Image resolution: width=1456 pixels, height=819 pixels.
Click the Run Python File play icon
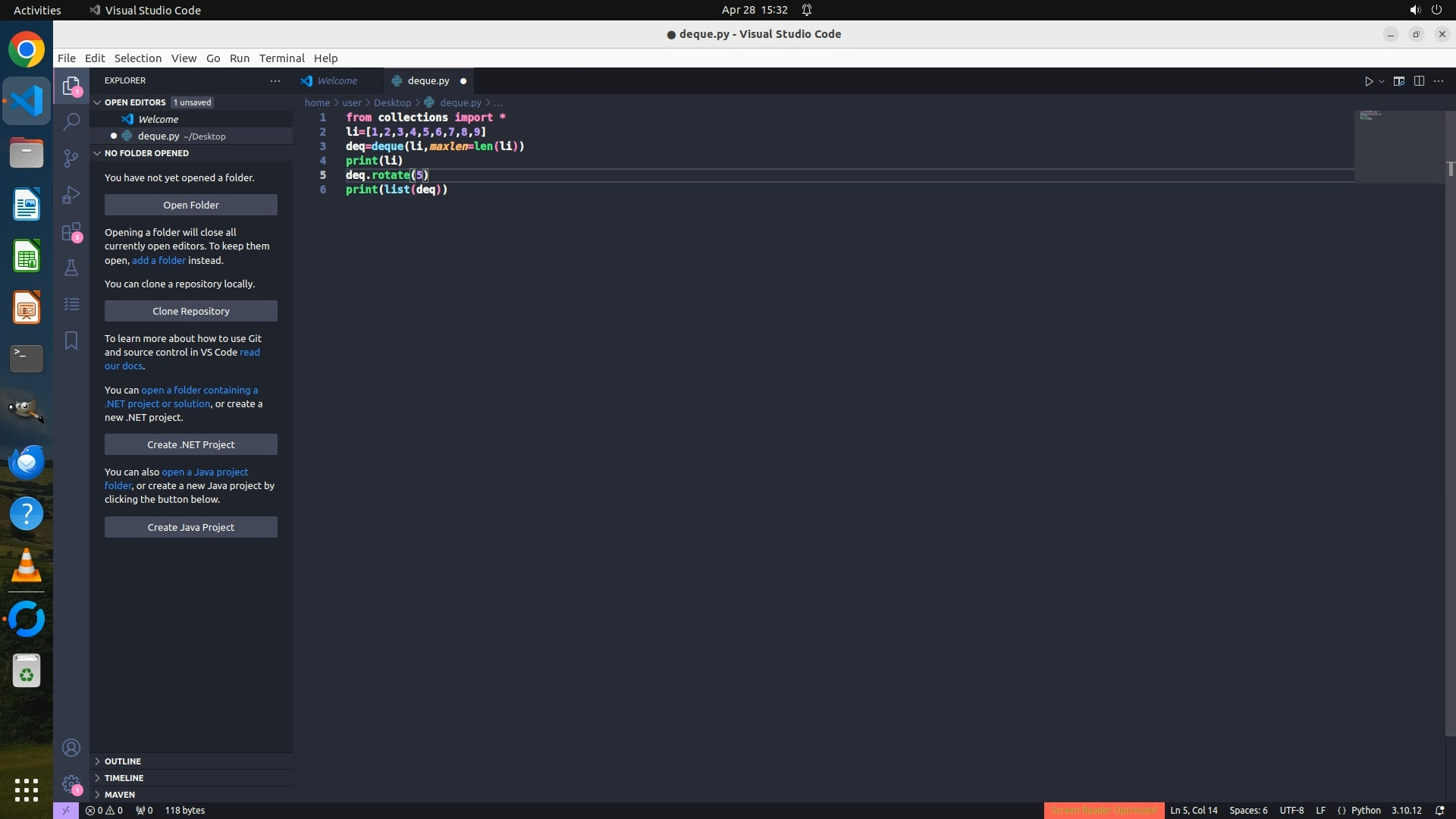(x=1369, y=81)
